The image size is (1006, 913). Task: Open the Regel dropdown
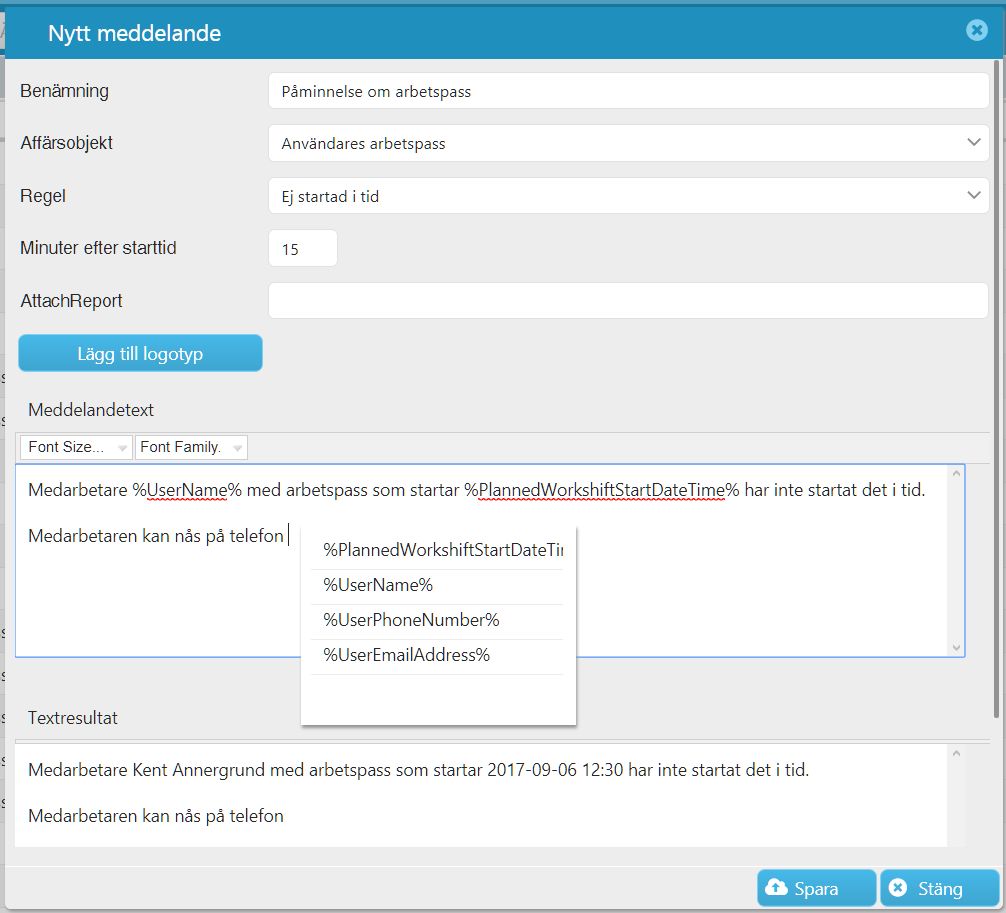click(628, 196)
